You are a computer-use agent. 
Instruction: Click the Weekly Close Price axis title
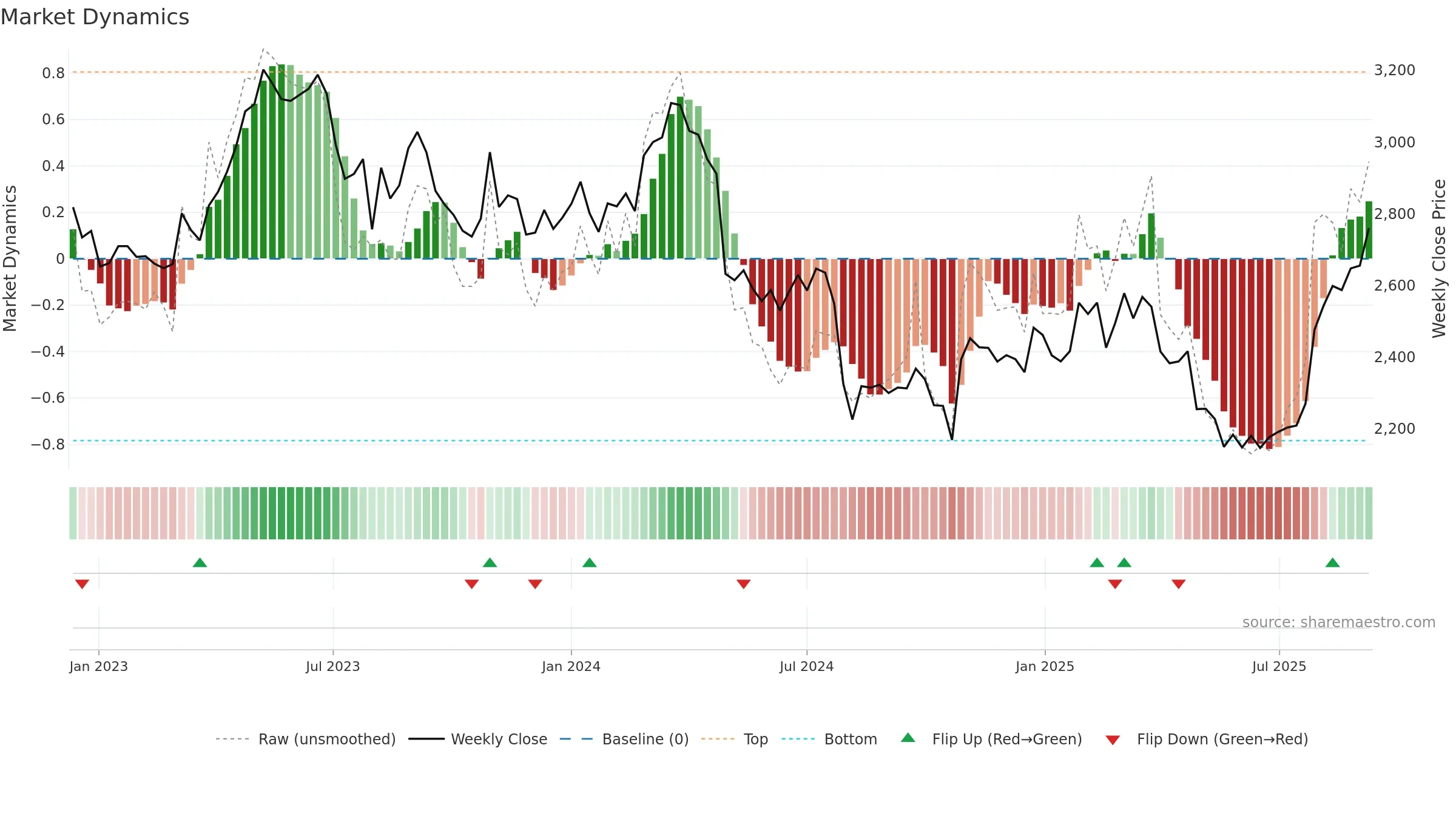(x=1439, y=258)
